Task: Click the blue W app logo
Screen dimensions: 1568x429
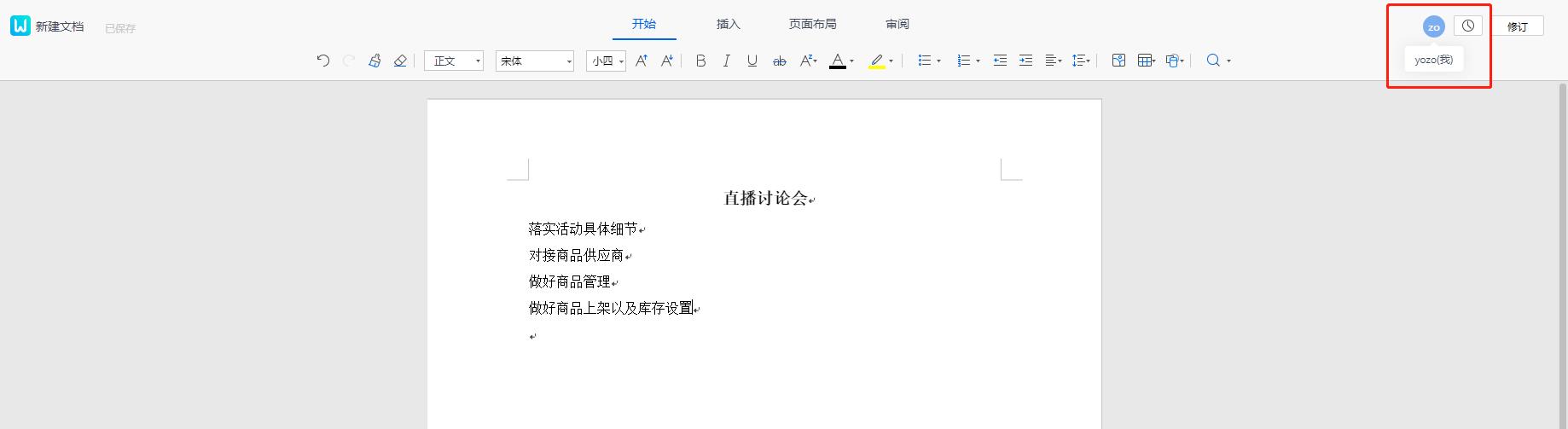Action: (20, 26)
